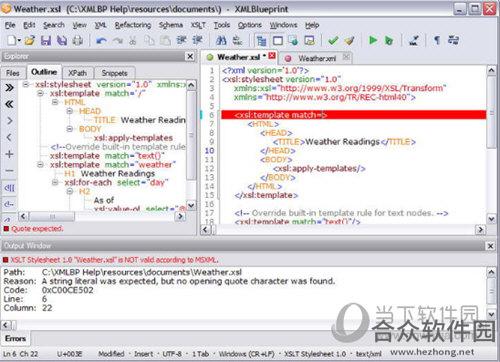This screenshot has width=500, height=362.
Task: Undo the last edit with the blue arrow
Action: click(101, 41)
